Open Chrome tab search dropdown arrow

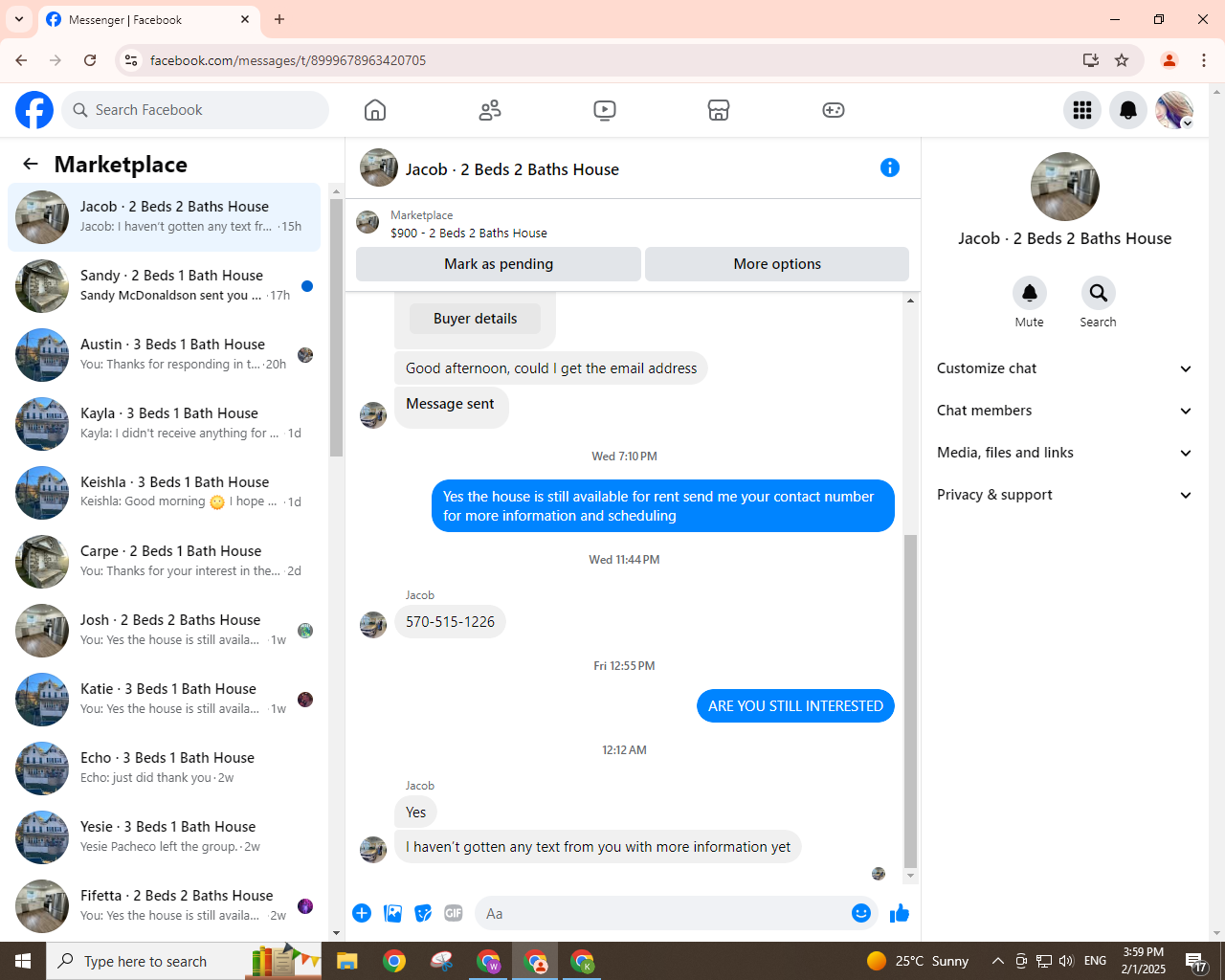click(19, 19)
